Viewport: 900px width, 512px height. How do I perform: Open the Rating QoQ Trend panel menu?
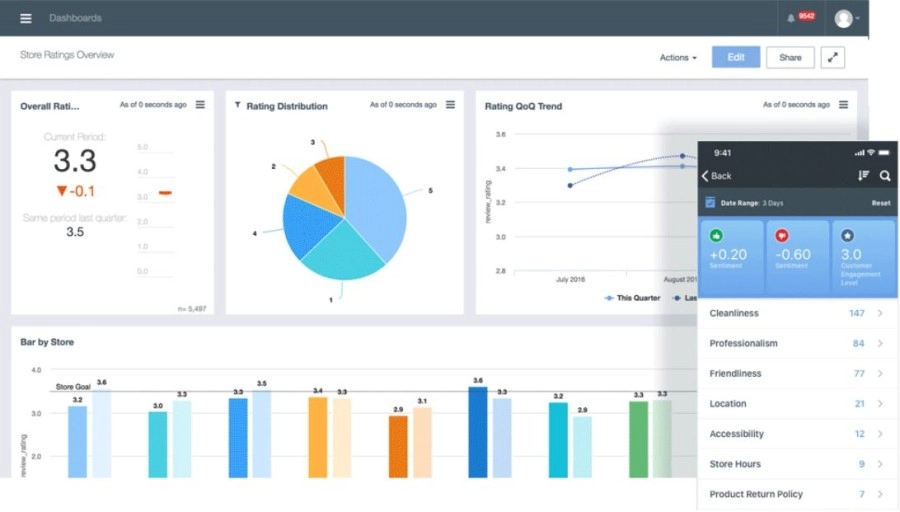tap(843, 104)
